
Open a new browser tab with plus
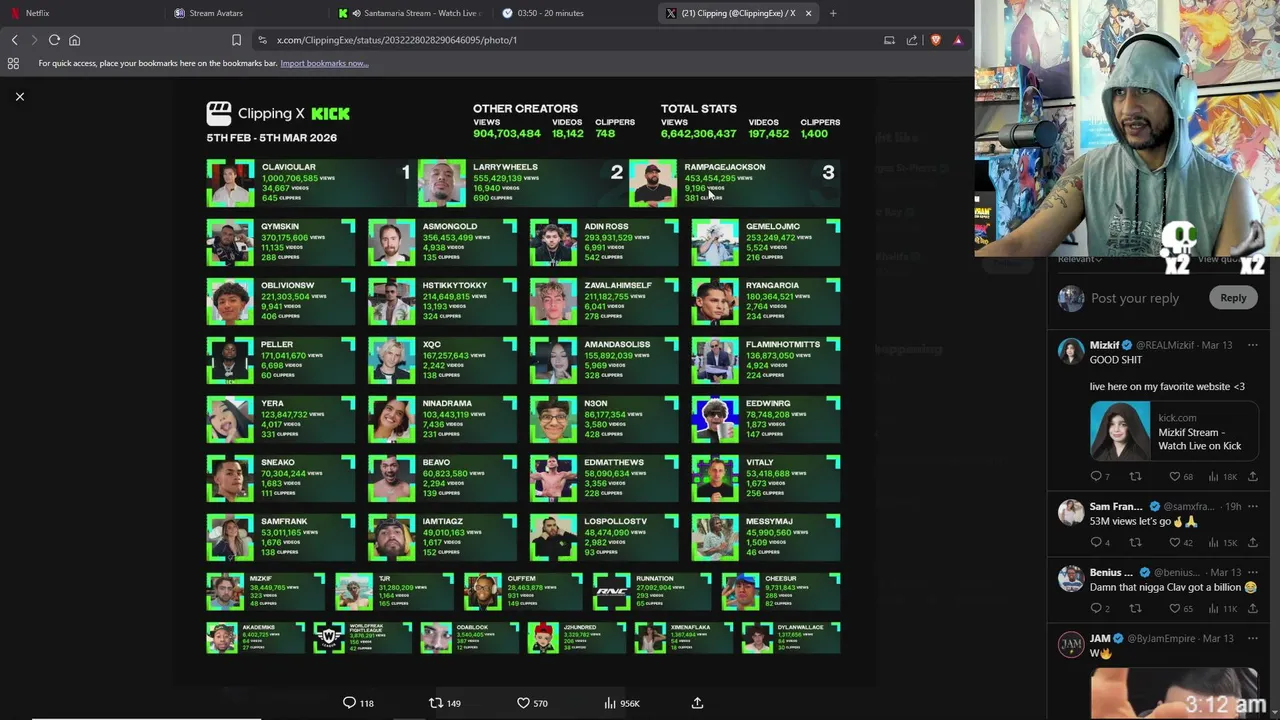[x=833, y=13]
